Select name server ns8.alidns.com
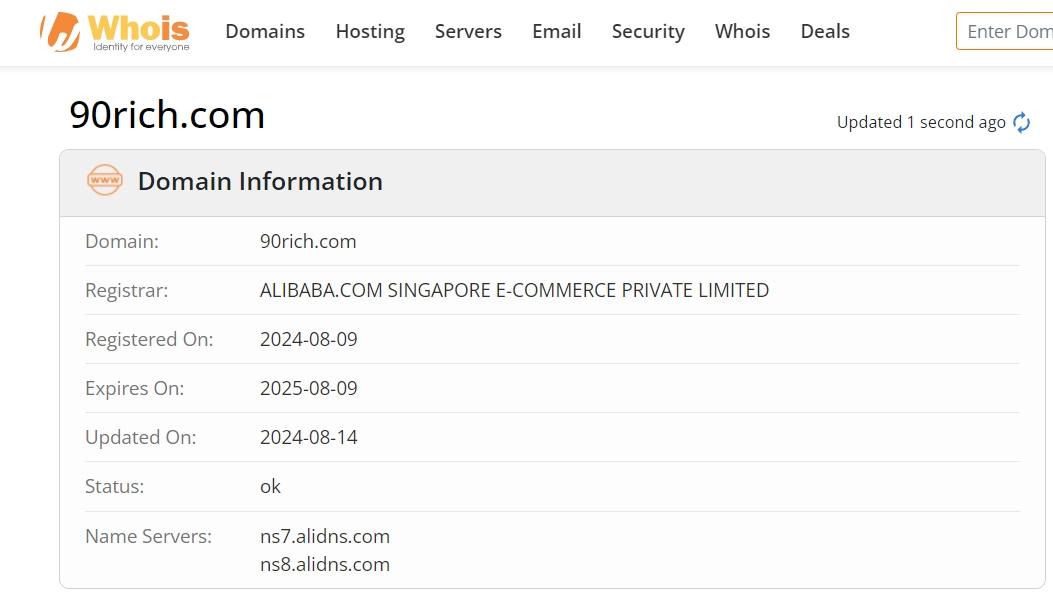 coord(325,564)
